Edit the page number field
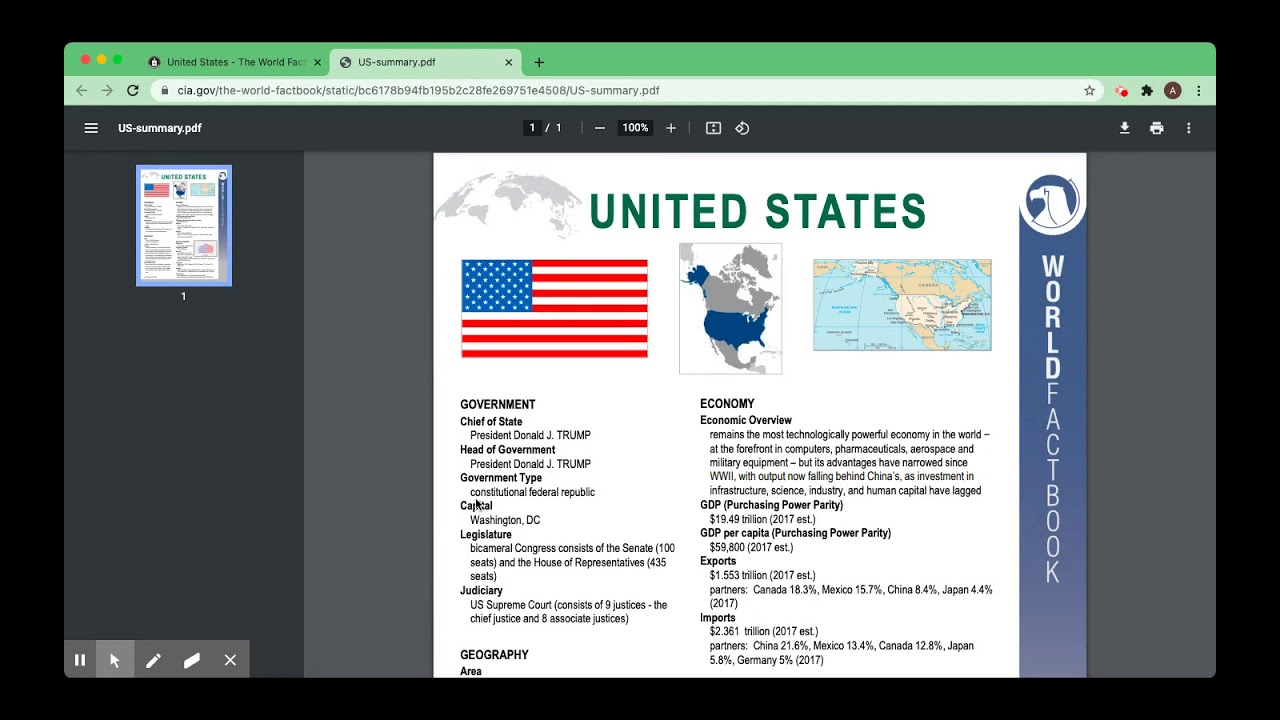 [532, 128]
